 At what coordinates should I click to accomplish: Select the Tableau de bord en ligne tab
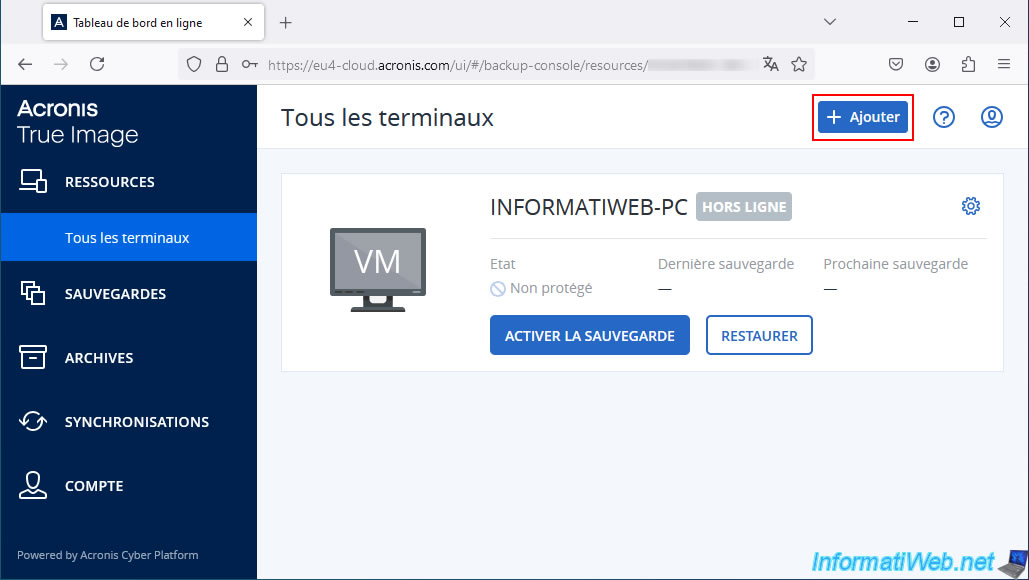pyautogui.click(x=154, y=22)
